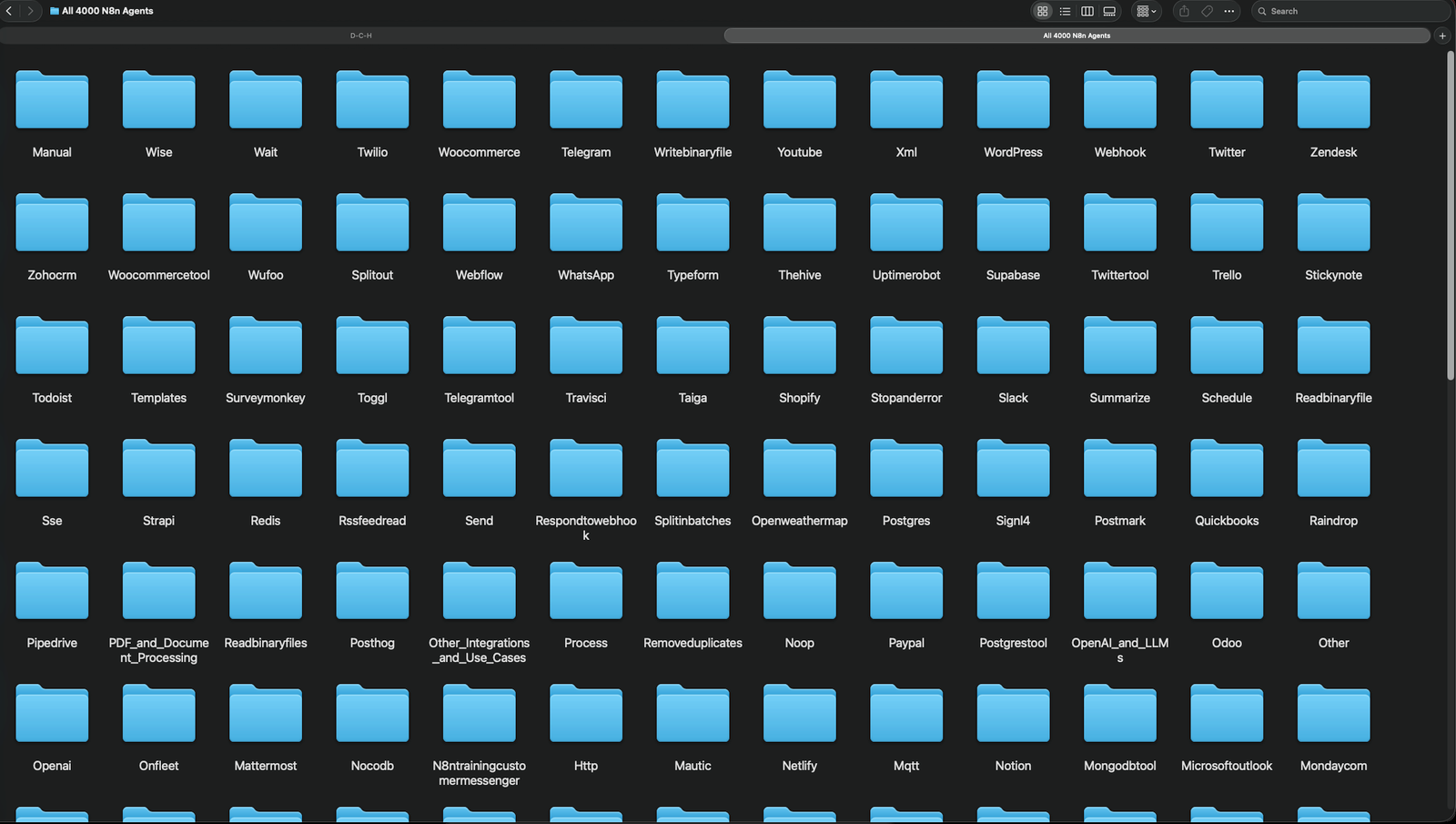Click the Readbinaryfile folder name
Screen dimensions: 1456x824
[1333, 398]
